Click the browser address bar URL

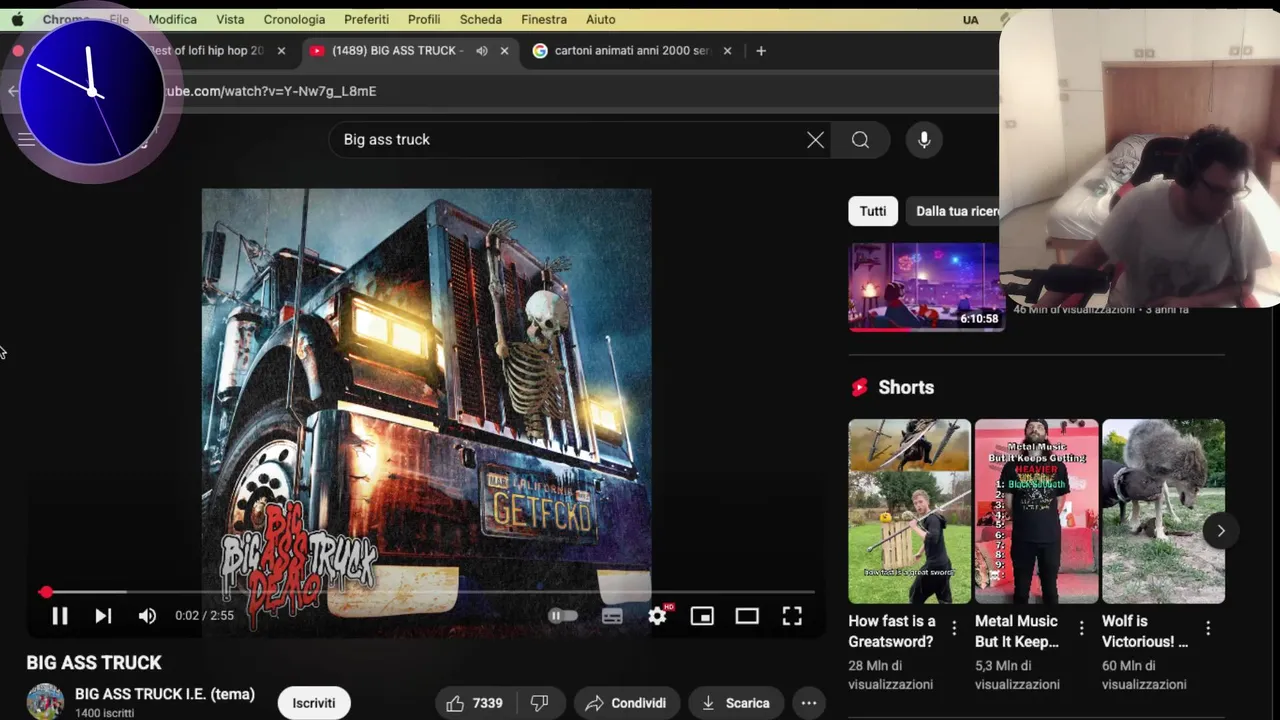[270, 91]
